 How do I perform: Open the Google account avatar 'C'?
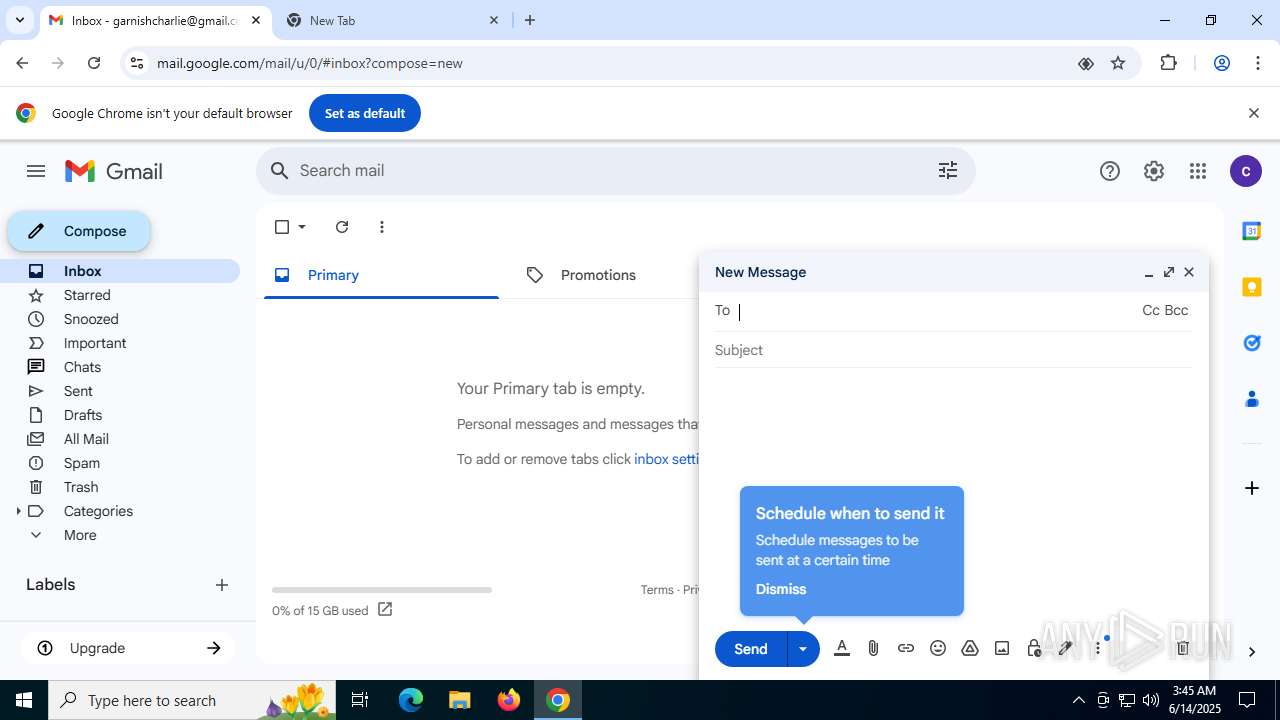point(1245,171)
